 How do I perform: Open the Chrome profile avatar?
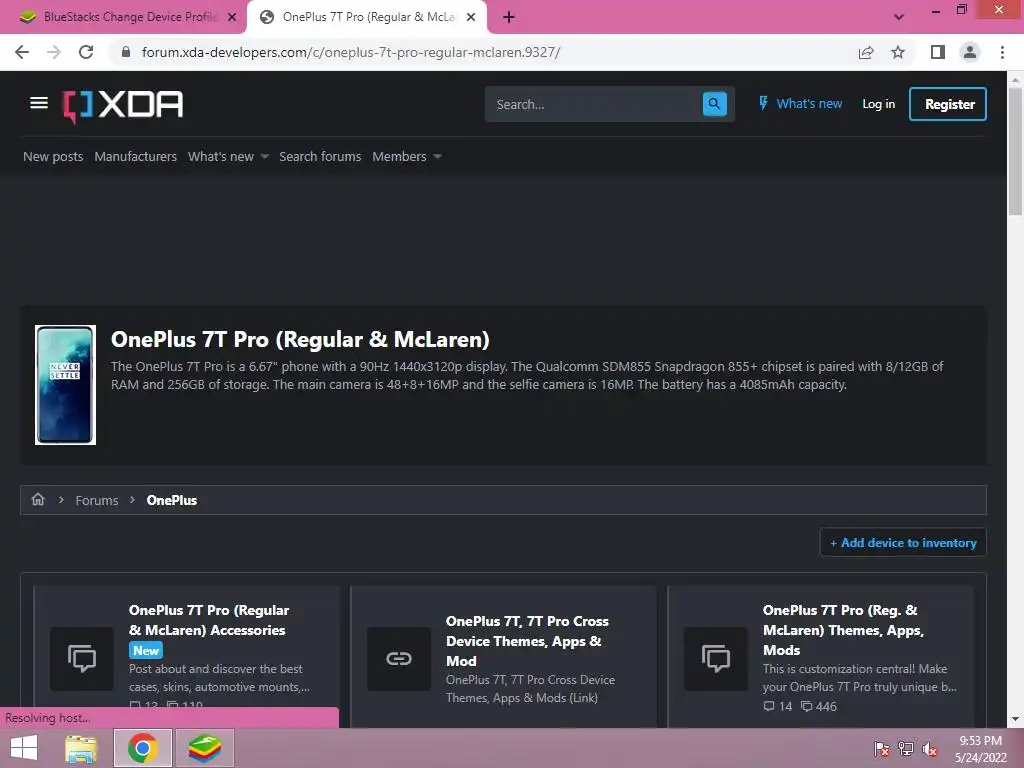coord(970,52)
